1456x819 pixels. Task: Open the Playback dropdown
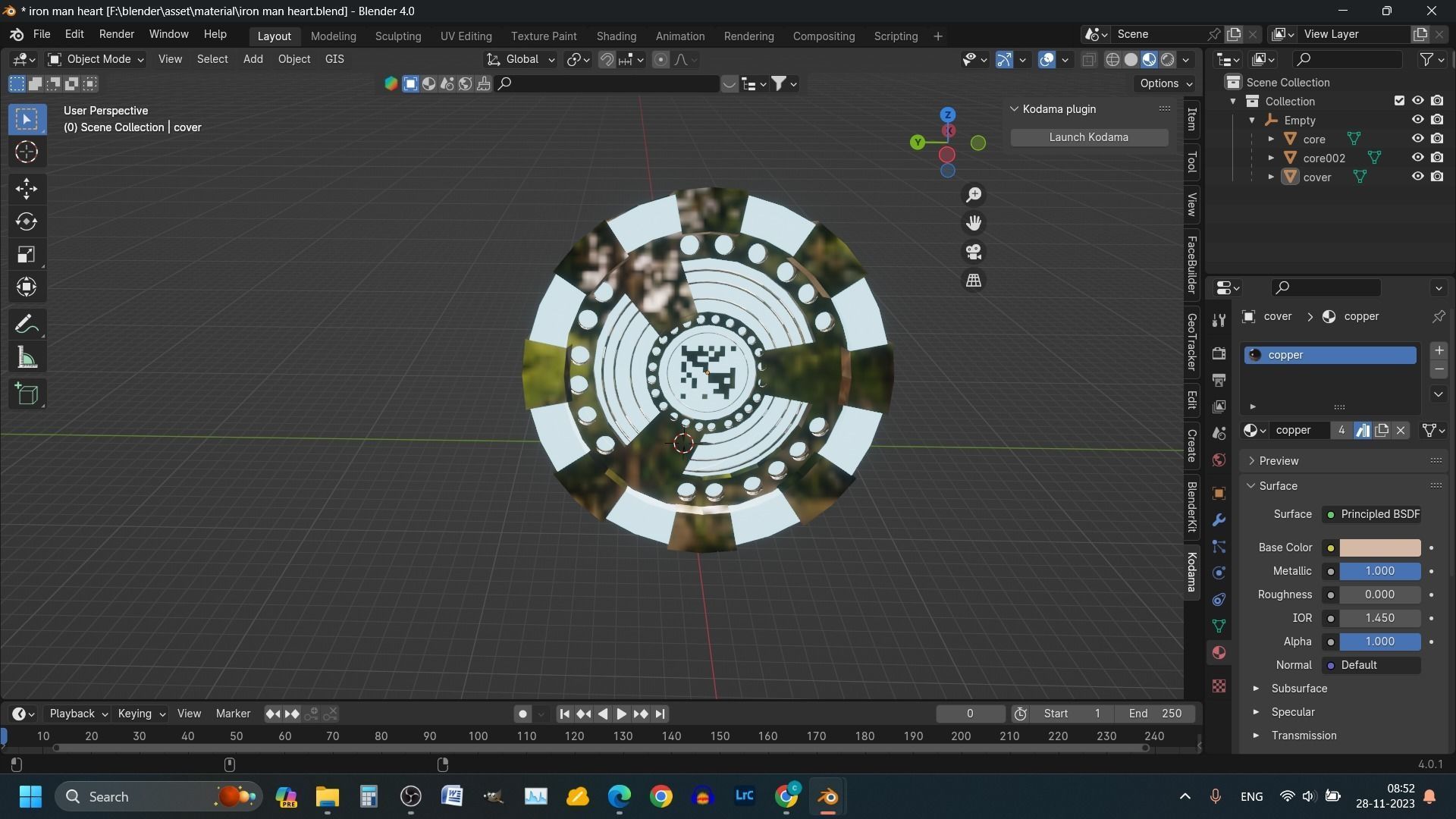tap(78, 714)
